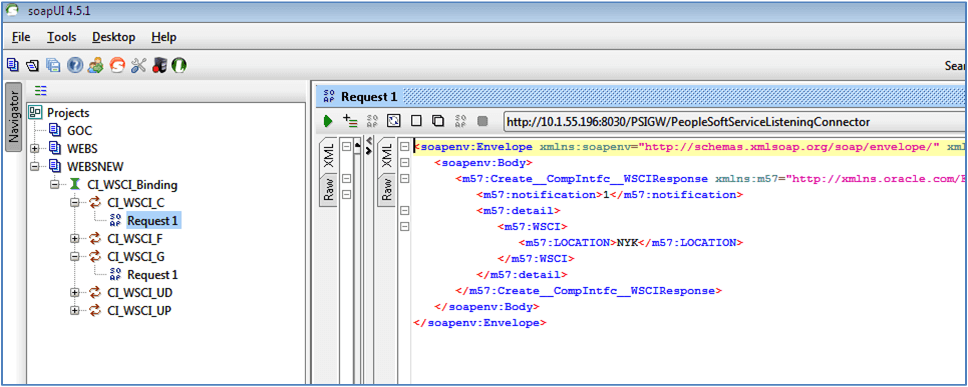The image size is (968, 387).
Task: Select Request 1 under CI_WSCI_C
Action: click(154, 220)
